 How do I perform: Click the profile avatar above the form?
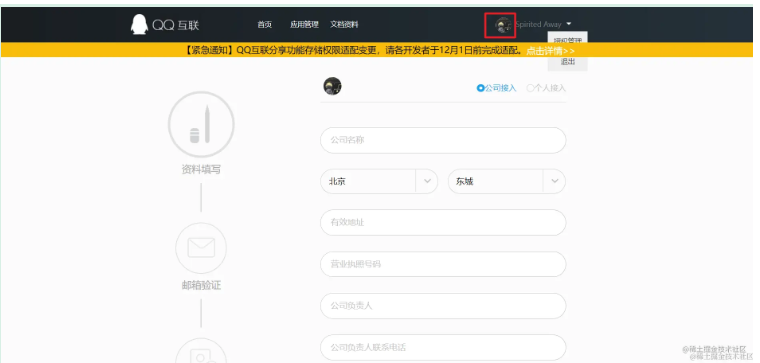point(332,86)
